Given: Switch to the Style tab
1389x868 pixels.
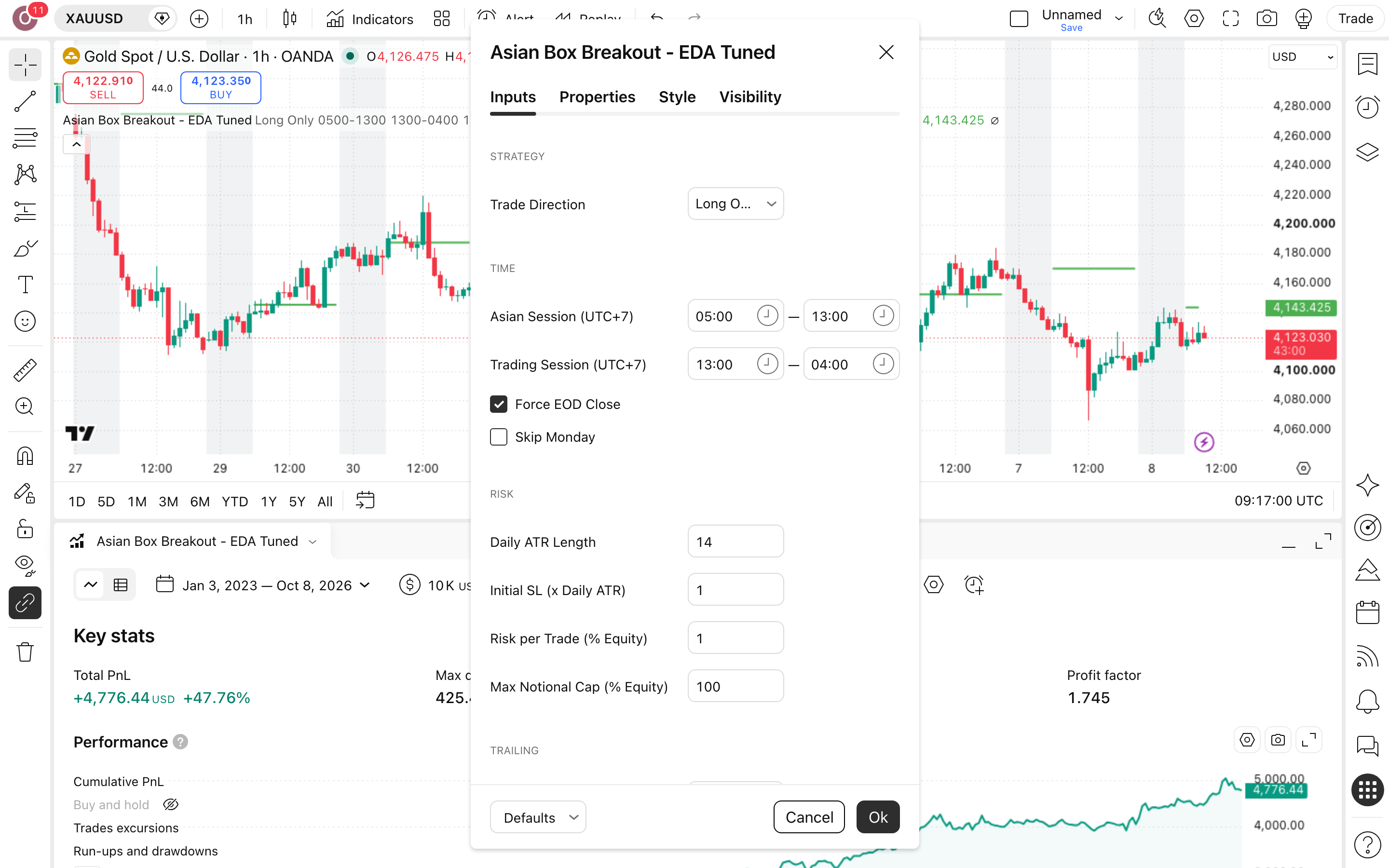Looking at the screenshot, I should coord(677,97).
